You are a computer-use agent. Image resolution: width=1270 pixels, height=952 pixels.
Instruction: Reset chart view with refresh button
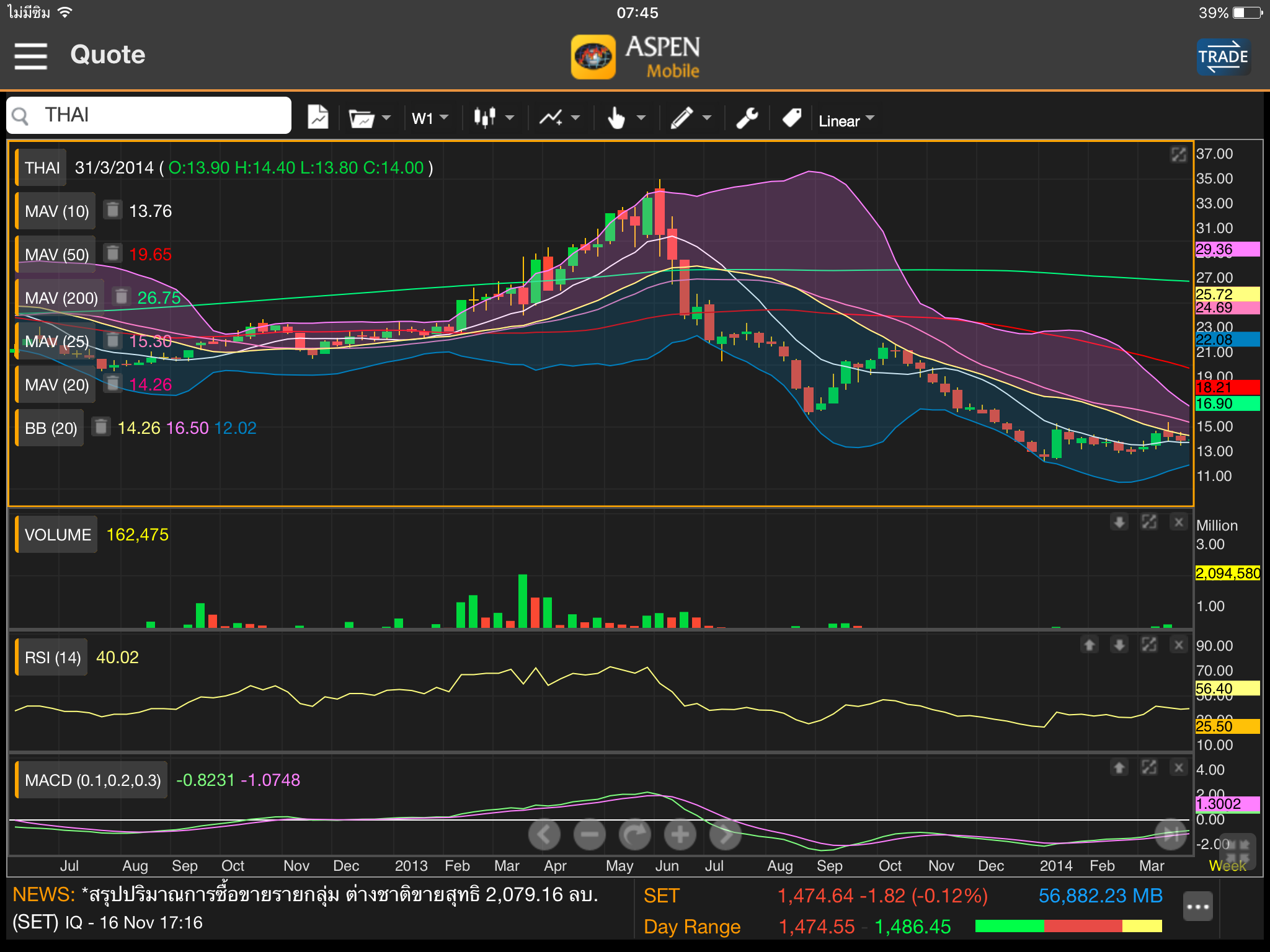click(634, 835)
